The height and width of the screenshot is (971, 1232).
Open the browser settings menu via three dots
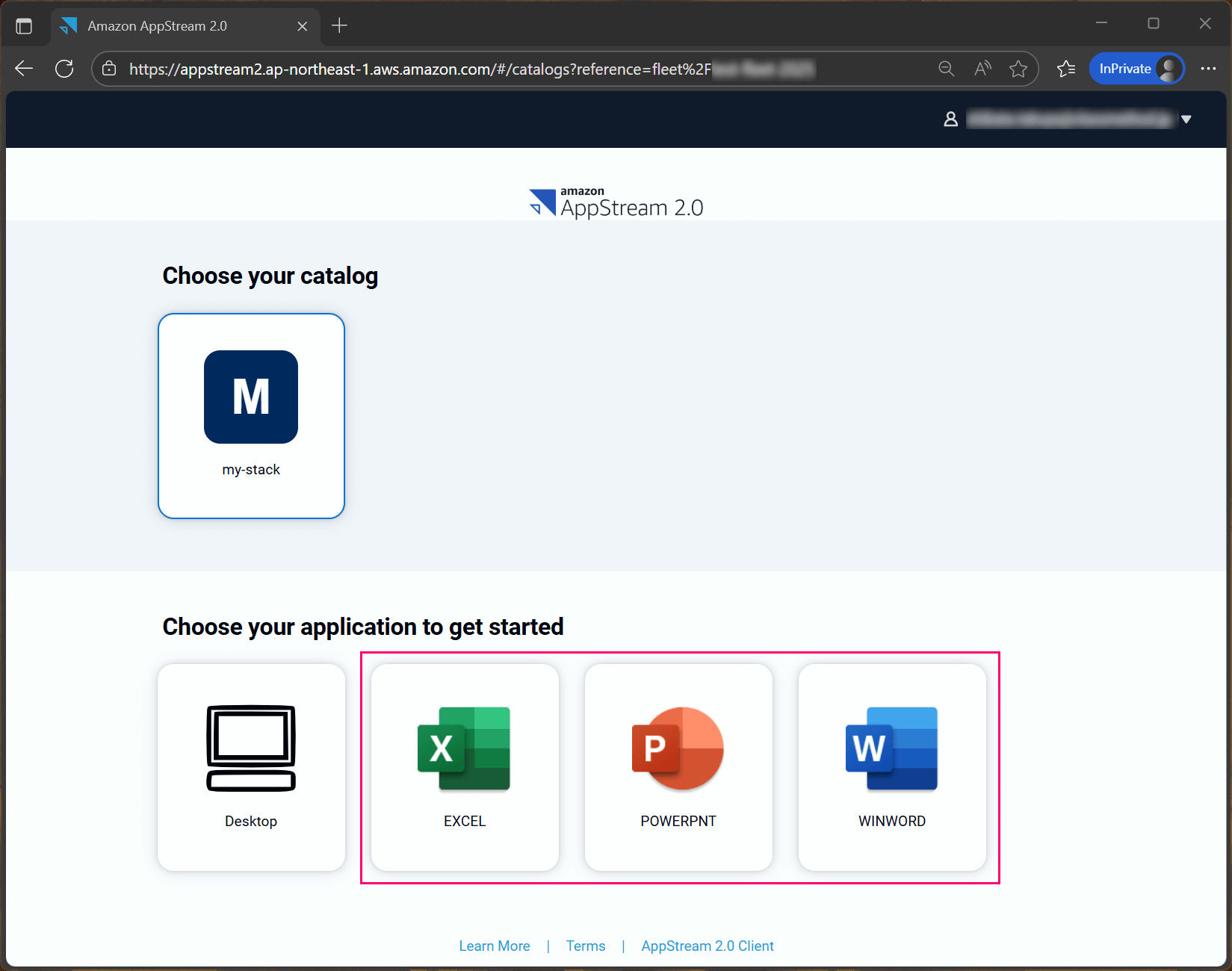pyautogui.click(x=1208, y=69)
